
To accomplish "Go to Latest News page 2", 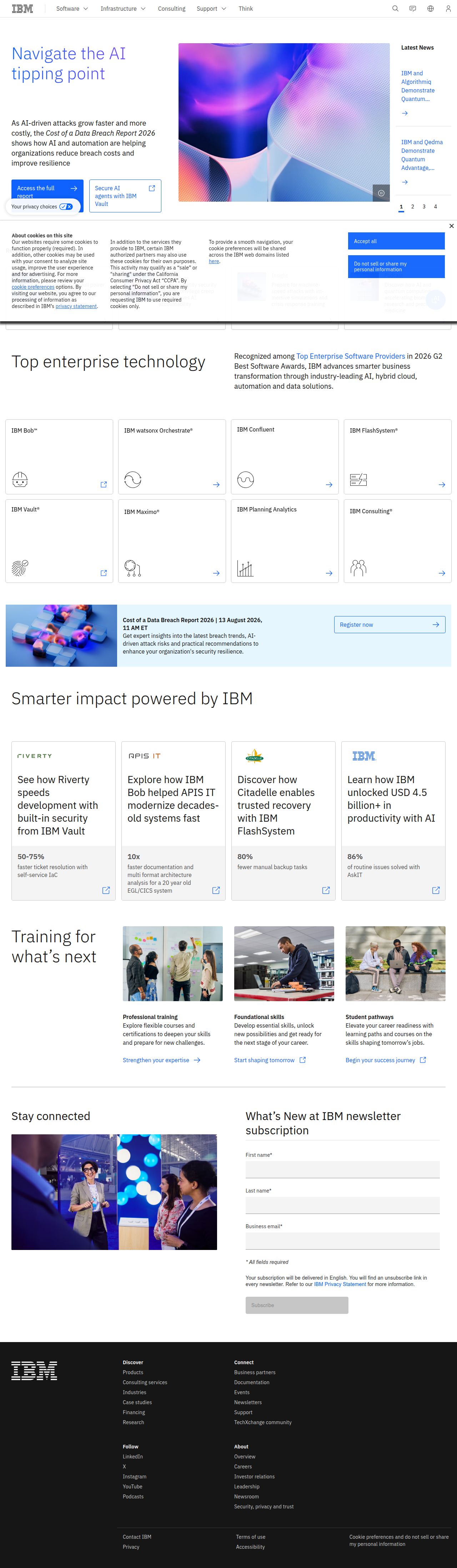I will click(413, 207).
